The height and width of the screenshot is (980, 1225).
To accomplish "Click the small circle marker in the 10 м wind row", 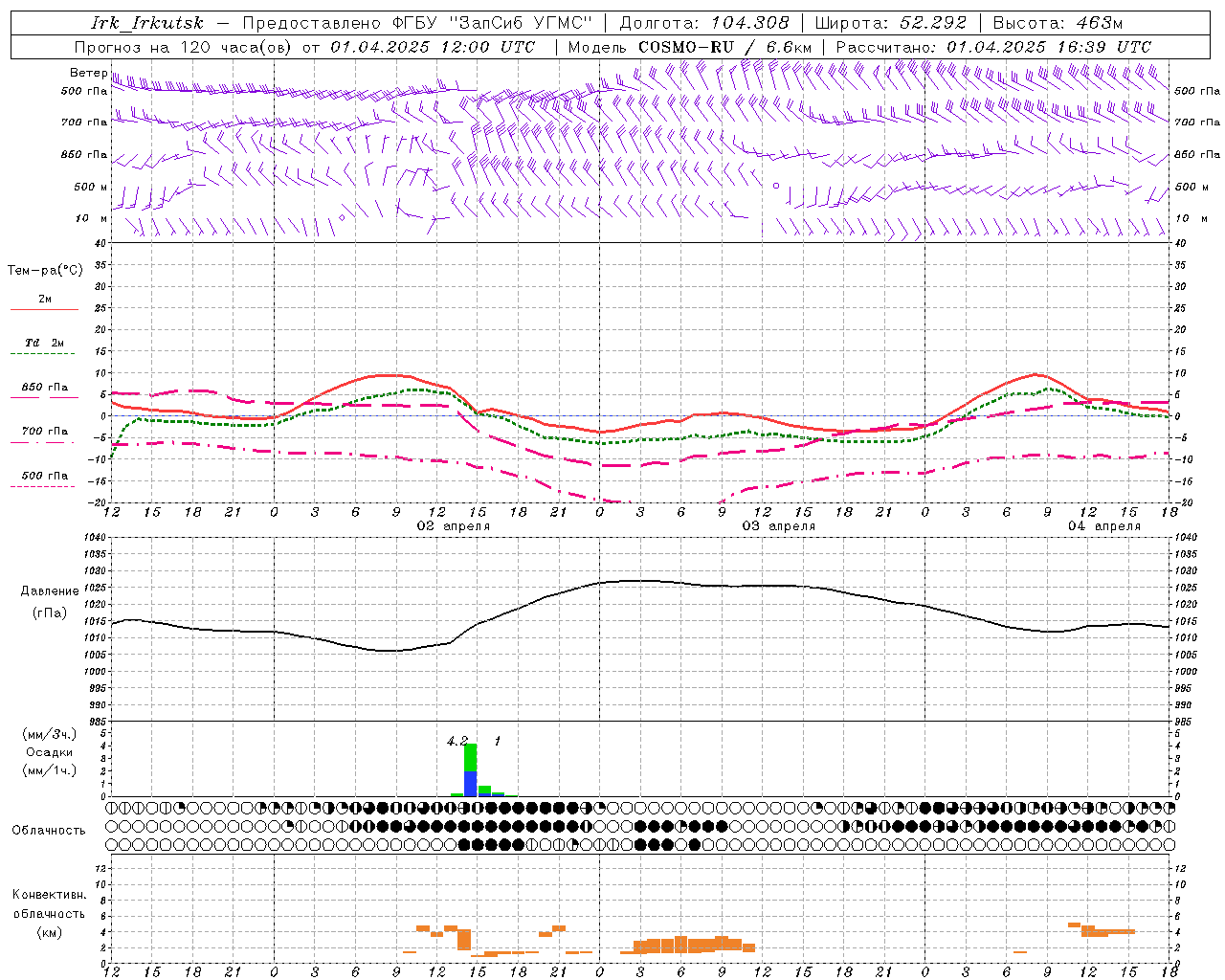I will click(x=342, y=217).
